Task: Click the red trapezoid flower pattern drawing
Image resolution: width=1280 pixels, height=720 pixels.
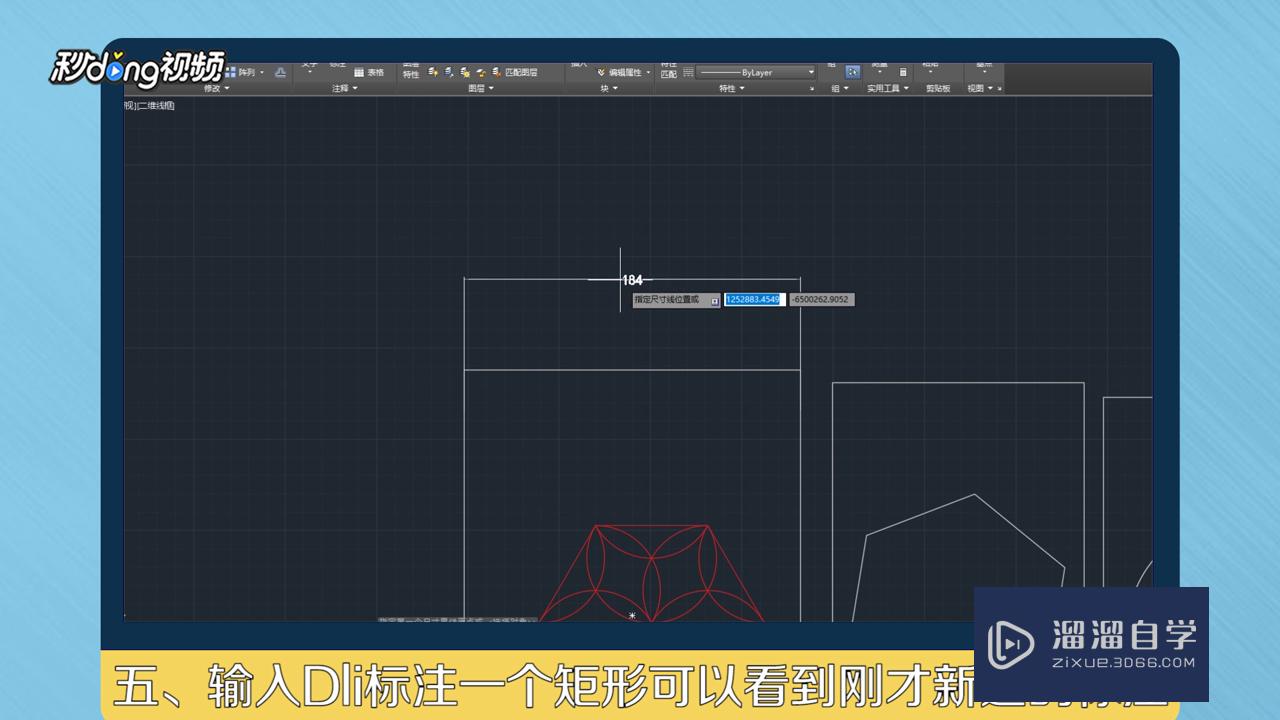Action: 652,573
